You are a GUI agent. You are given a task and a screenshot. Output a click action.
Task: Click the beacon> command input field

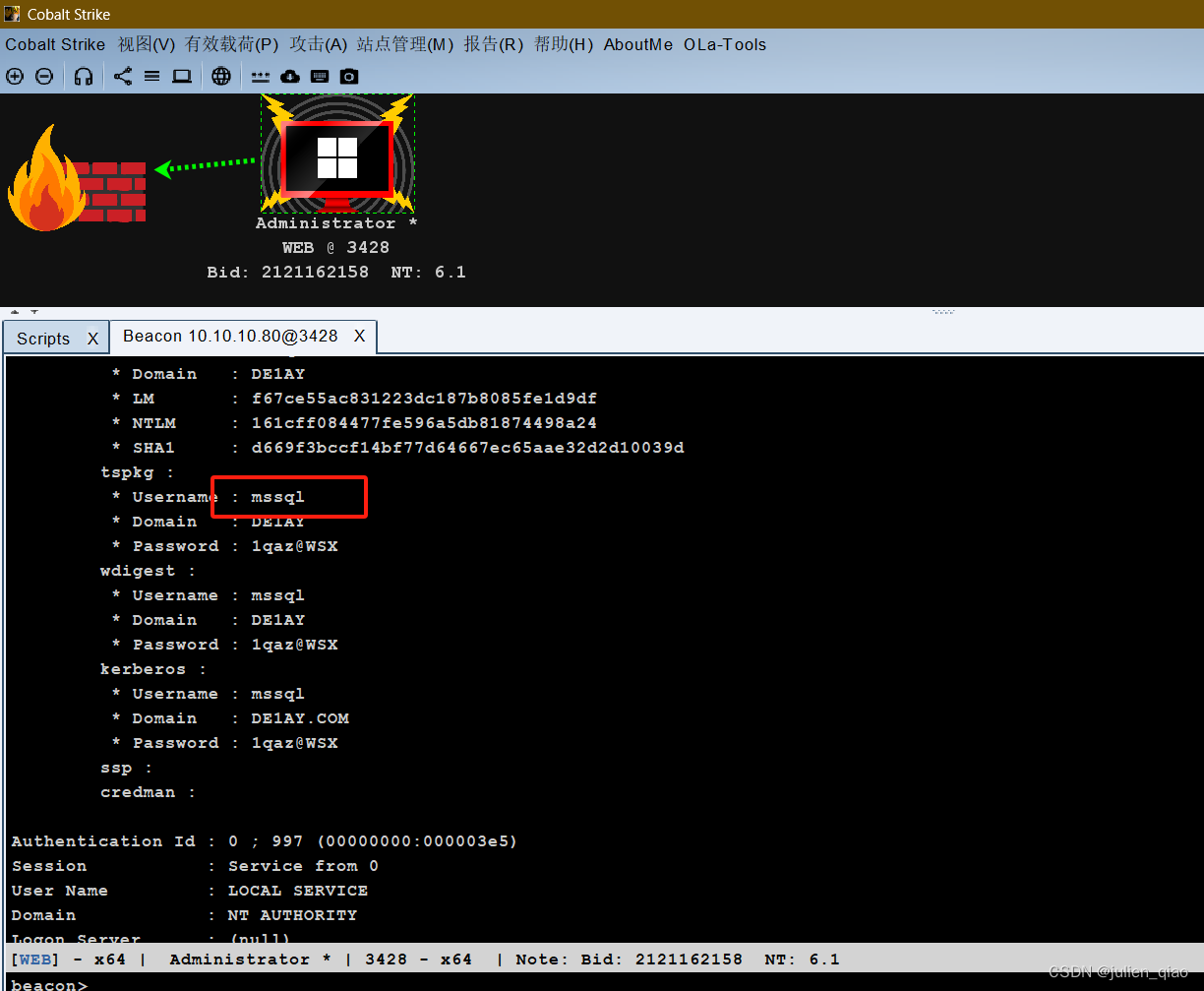(x=602, y=983)
